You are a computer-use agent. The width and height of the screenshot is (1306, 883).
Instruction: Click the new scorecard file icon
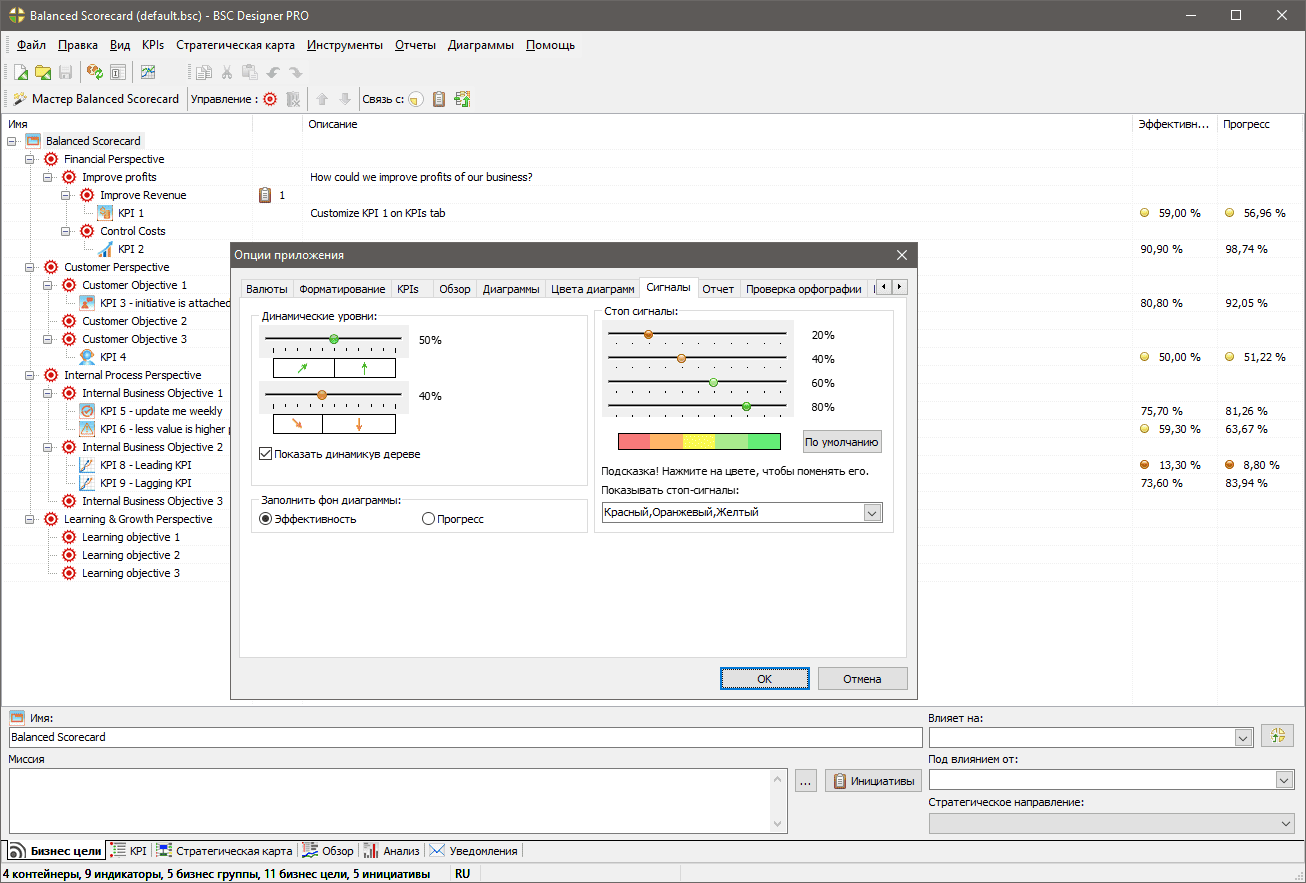click(x=20, y=72)
